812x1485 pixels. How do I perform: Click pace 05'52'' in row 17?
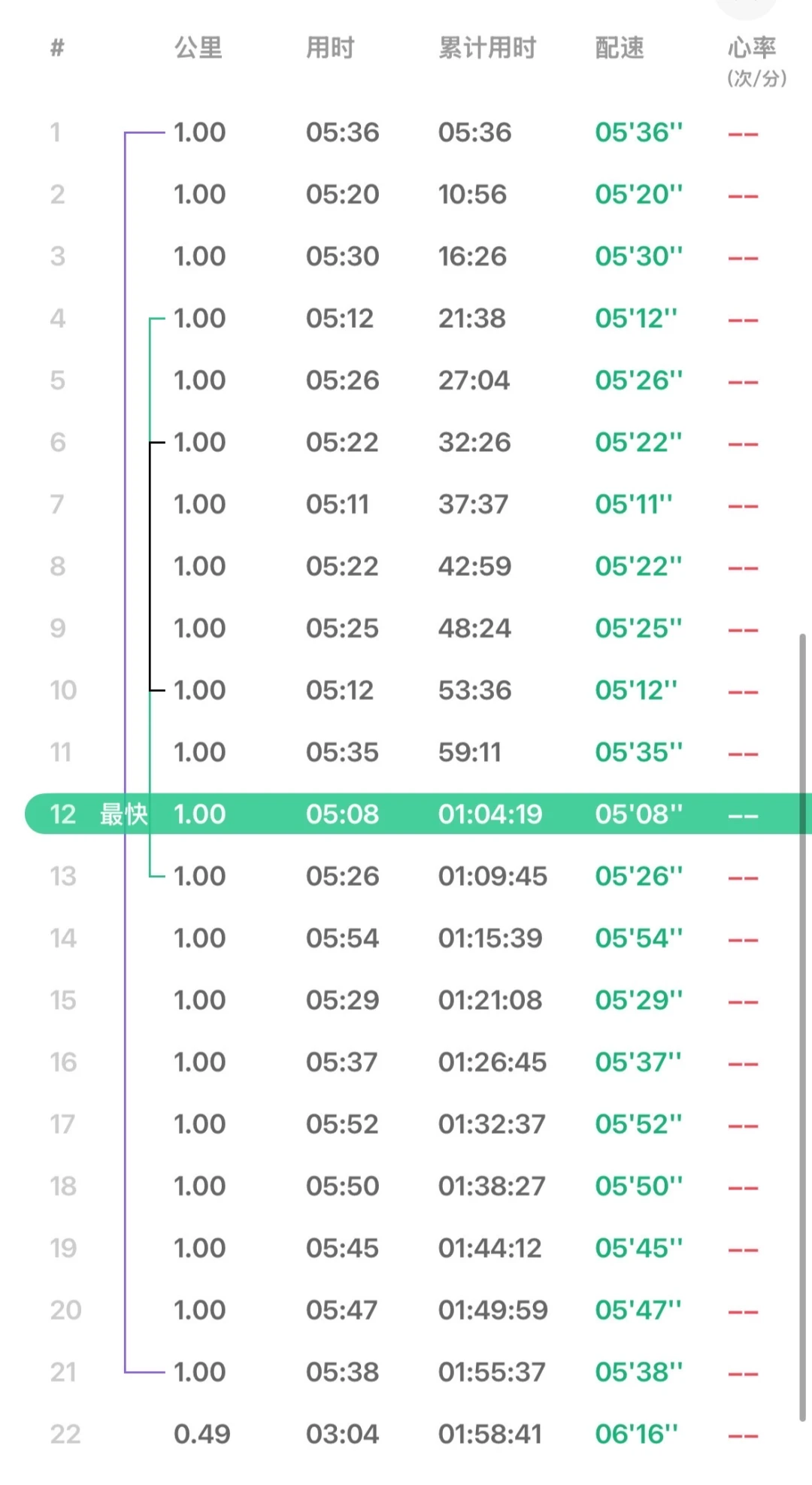[x=638, y=1124]
